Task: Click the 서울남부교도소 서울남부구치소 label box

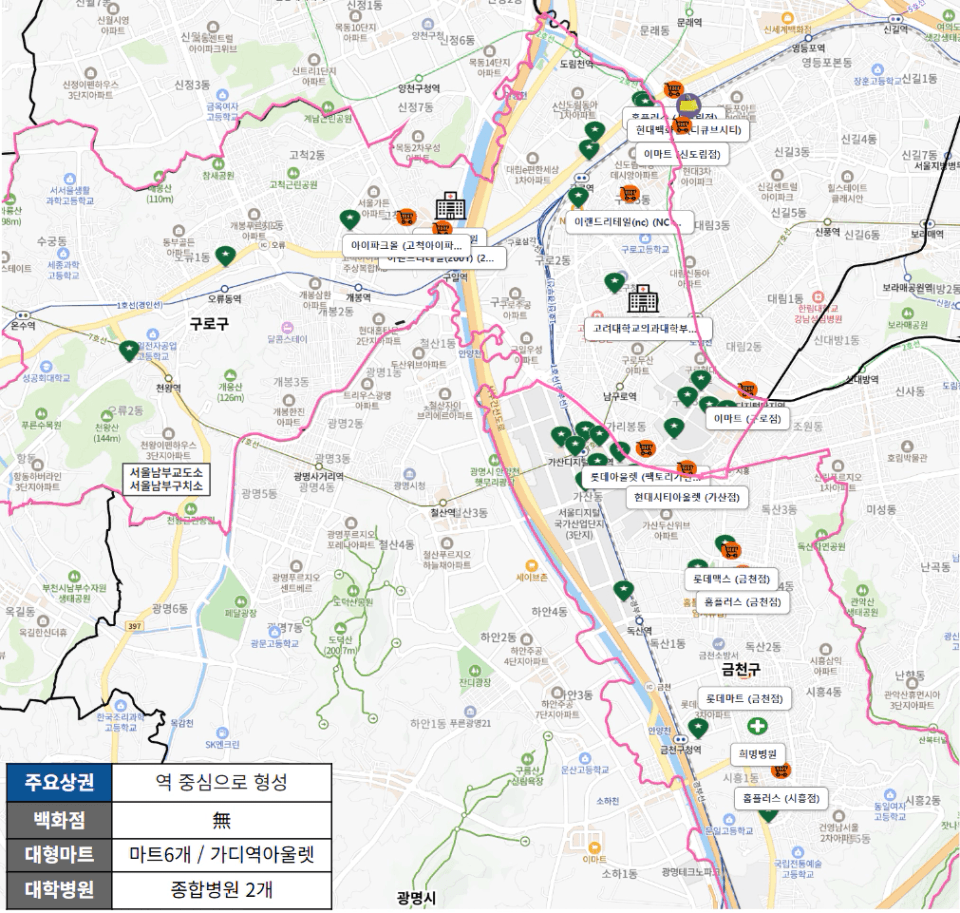Action: point(167,479)
